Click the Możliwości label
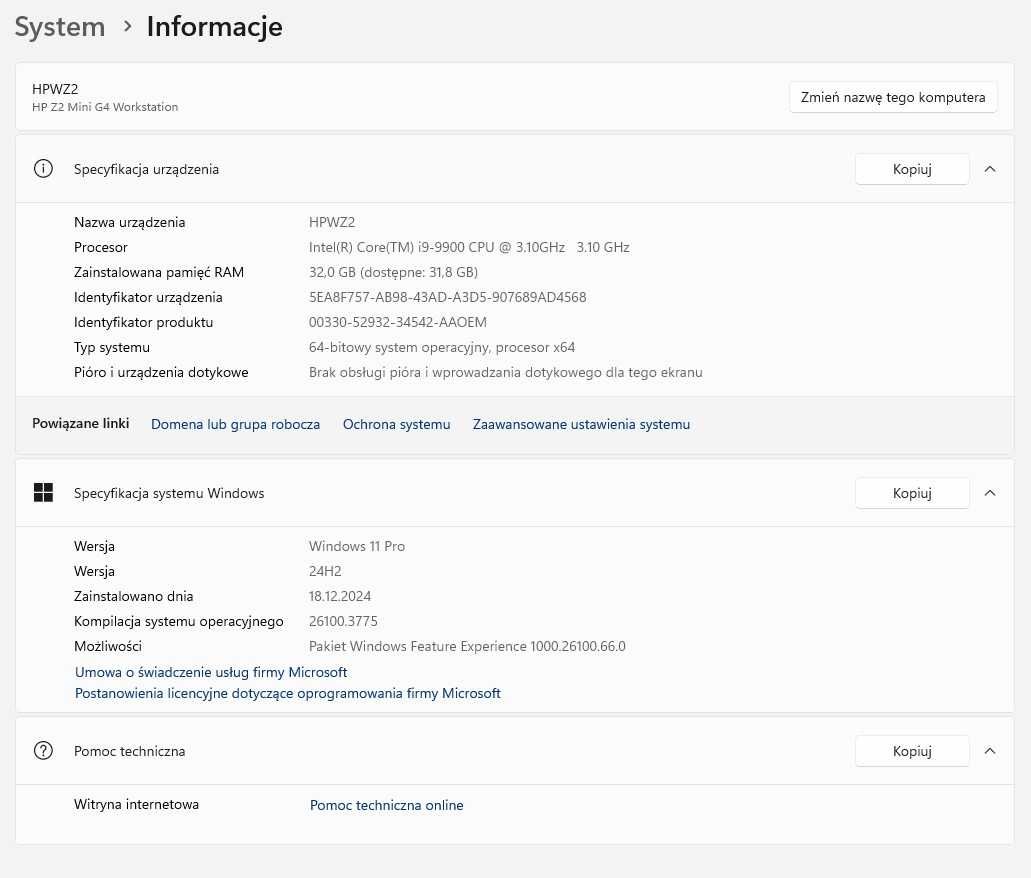The image size is (1031, 878). (x=108, y=646)
